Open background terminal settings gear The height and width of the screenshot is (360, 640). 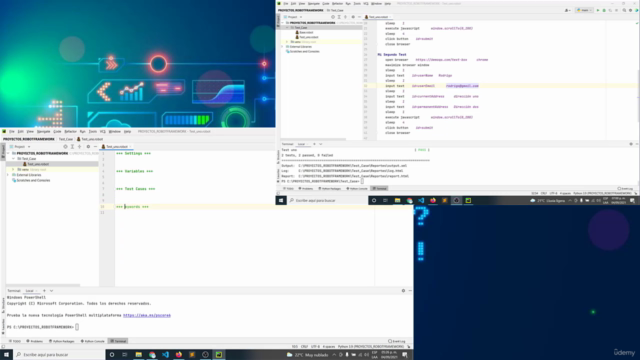click(631, 144)
